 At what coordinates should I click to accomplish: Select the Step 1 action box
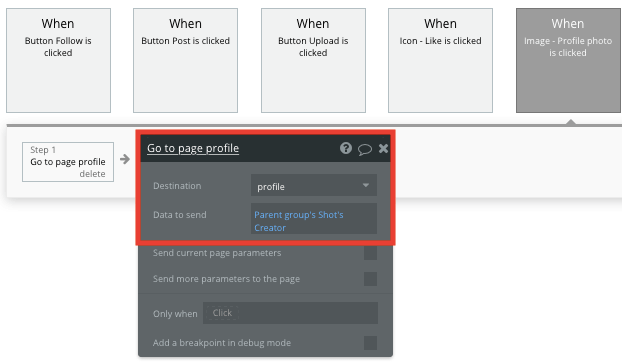click(68, 162)
